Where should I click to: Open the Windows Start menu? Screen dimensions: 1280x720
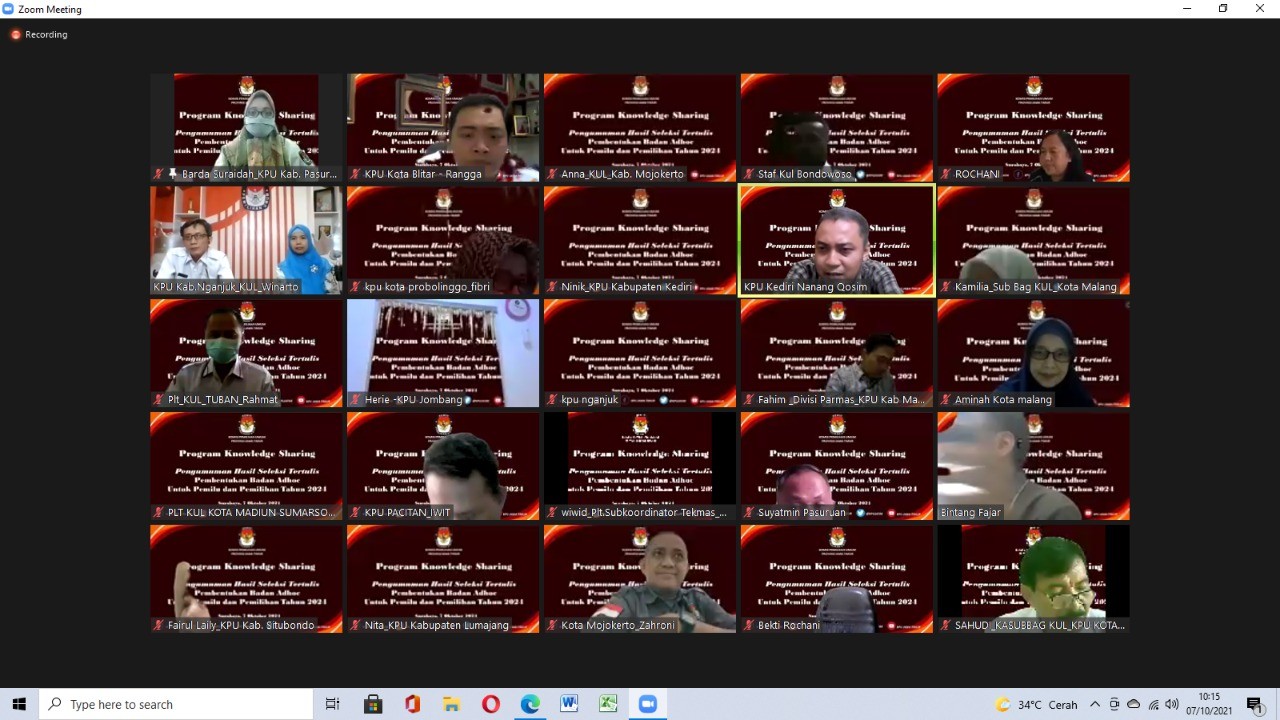pos(19,704)
